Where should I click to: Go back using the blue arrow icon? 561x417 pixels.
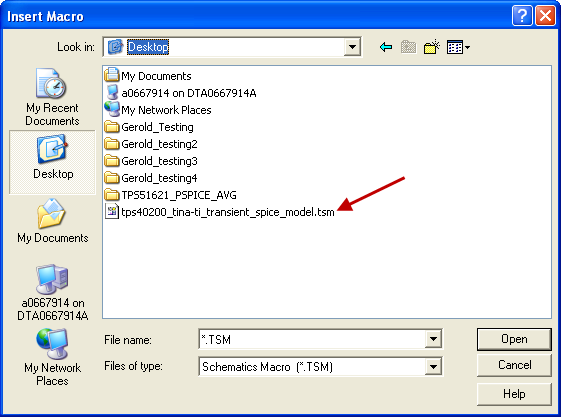[386, 47]
